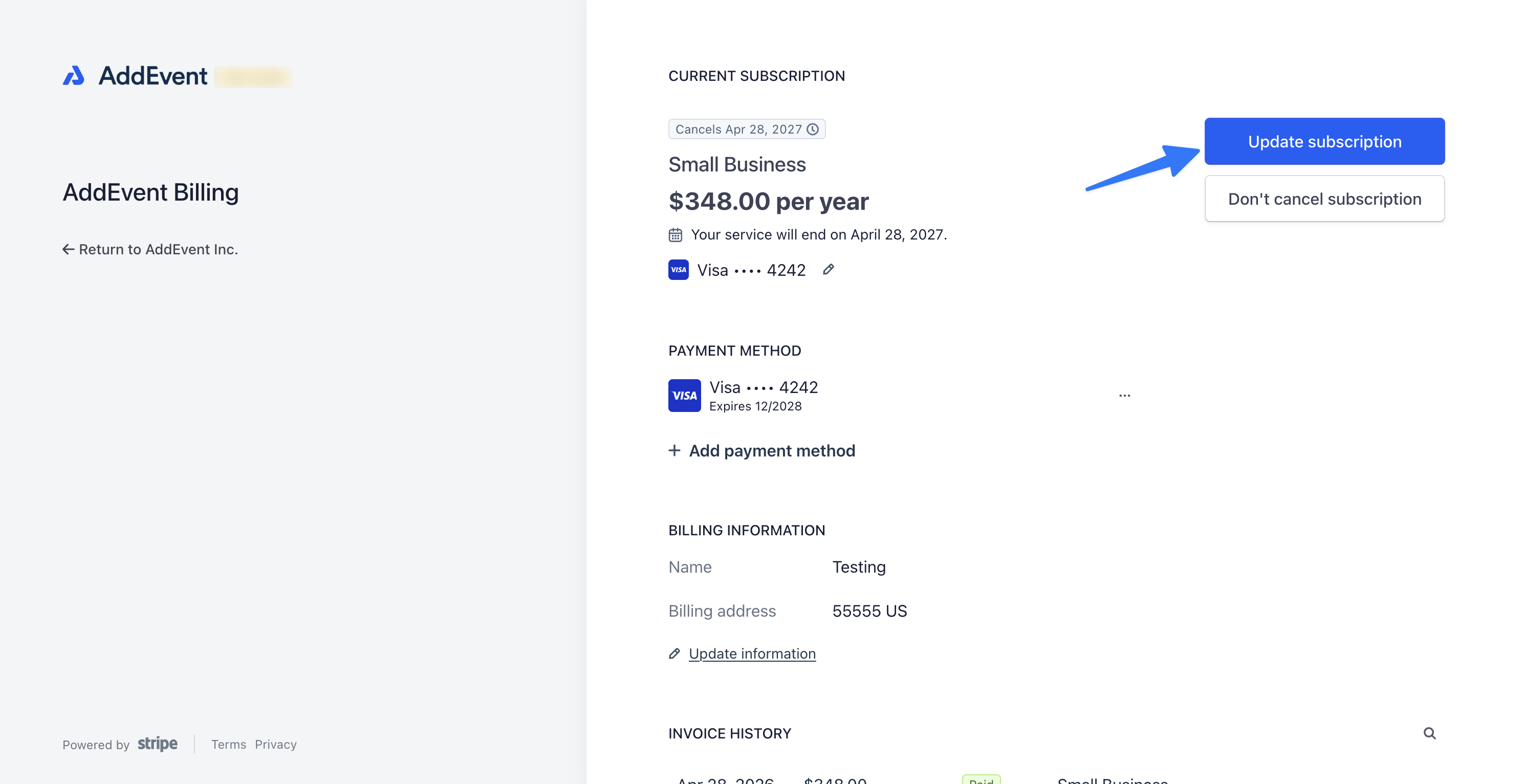Click the billing address '55555 US'
The width and height of the screenshot is (1524, 784).
coord(869,611)
